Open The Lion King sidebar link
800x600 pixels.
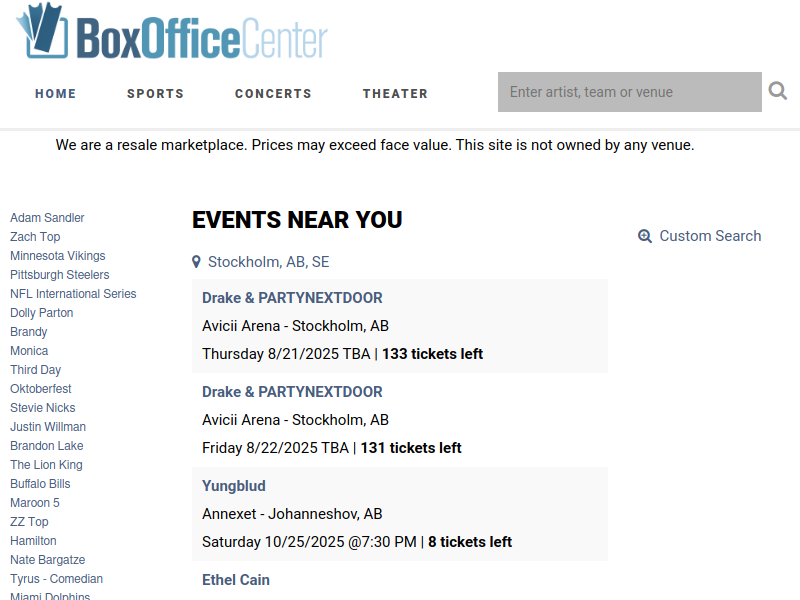click(x=46, y=465)
